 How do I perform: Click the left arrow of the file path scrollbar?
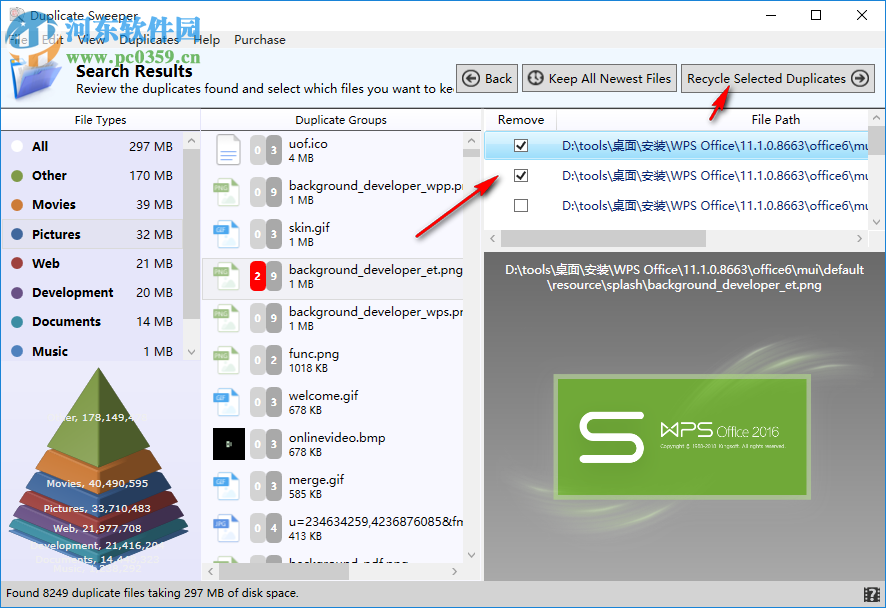tap(492, 239)
